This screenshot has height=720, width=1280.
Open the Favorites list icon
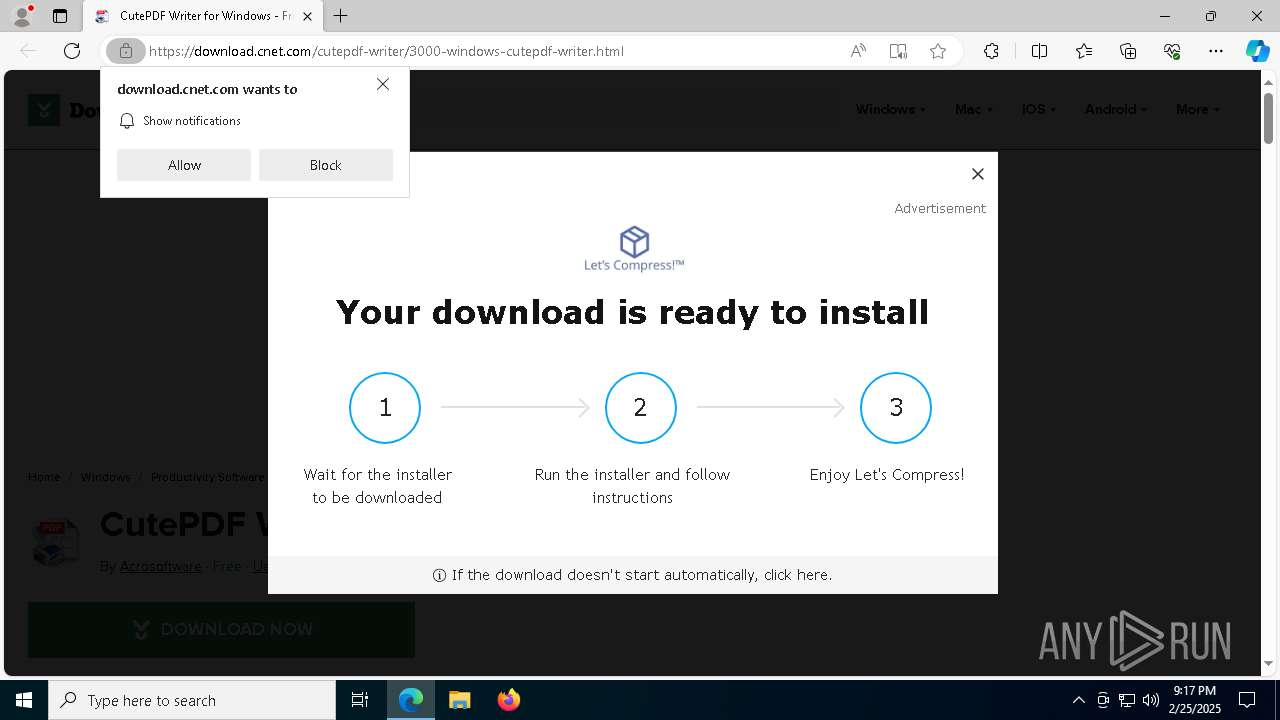coord(1084,51)
